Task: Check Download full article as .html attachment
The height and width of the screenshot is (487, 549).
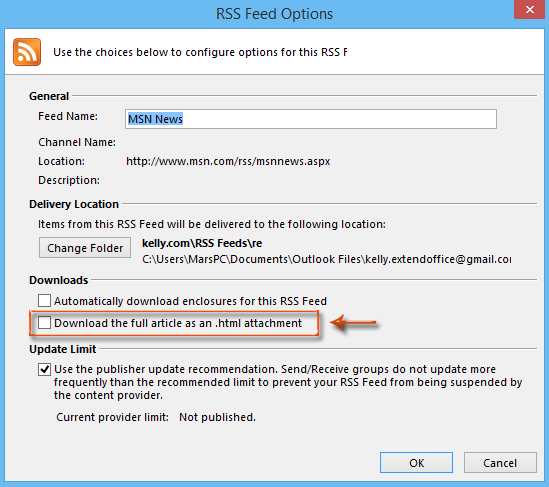Action: pyautogui.click(x=44, y=322)
